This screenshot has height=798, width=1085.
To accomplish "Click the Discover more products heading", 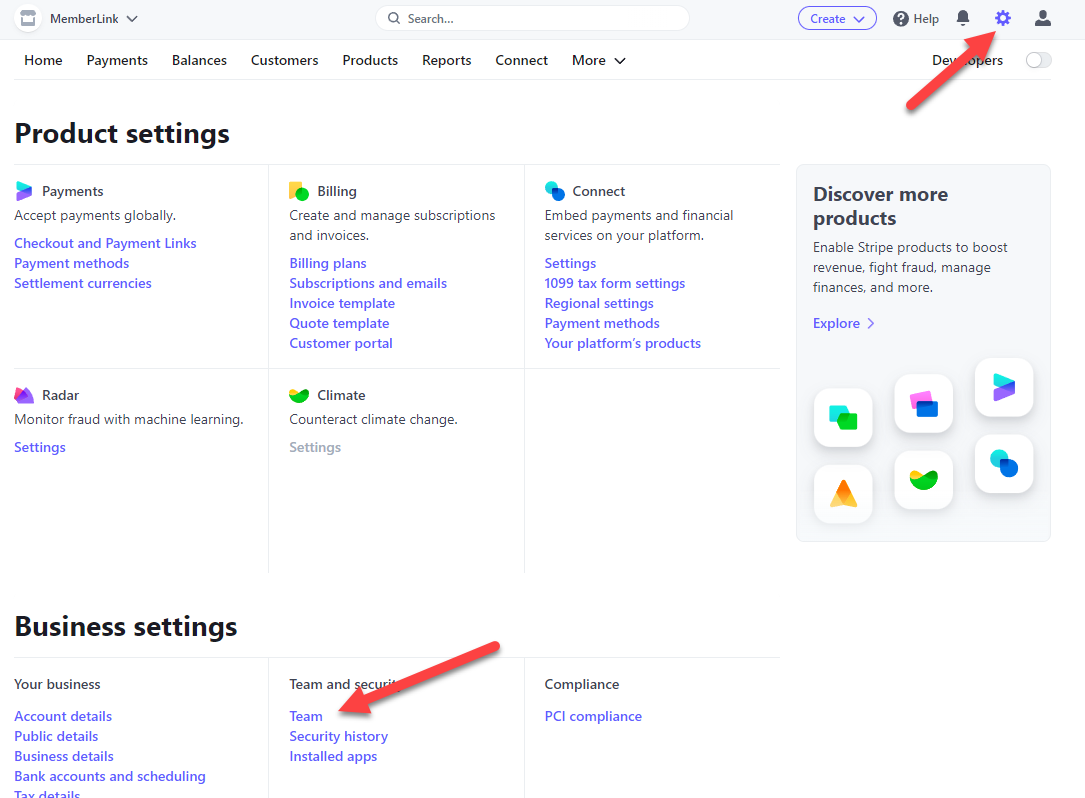I will pyautogui.click(x=880, y=206).
